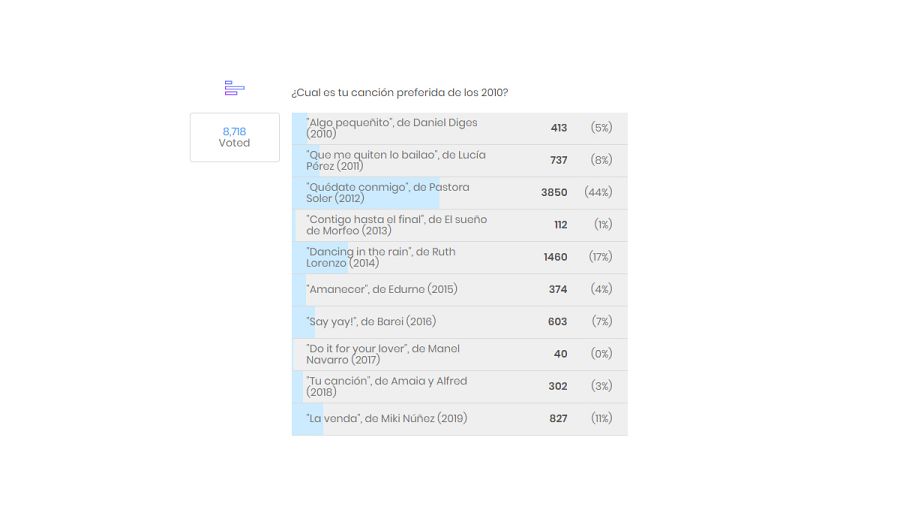Viewport: 900px width, 507px height.
Task: Click the 3850 vote count
Action: (554, 193)
